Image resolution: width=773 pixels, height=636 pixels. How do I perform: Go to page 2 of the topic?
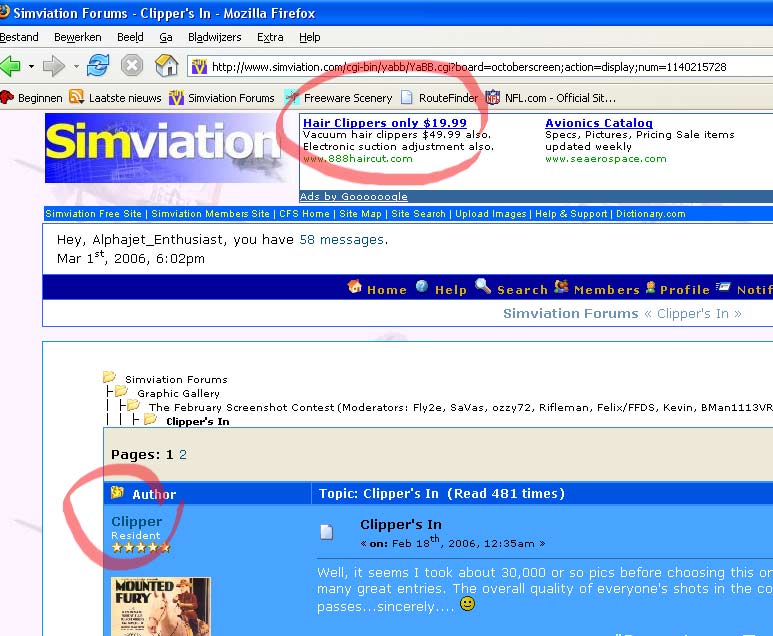pos(183,455)
